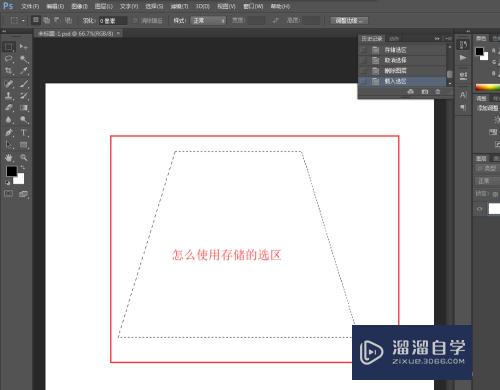Select the Brush tool
This screenshot has height=390, width=500.
click(23, 83)
